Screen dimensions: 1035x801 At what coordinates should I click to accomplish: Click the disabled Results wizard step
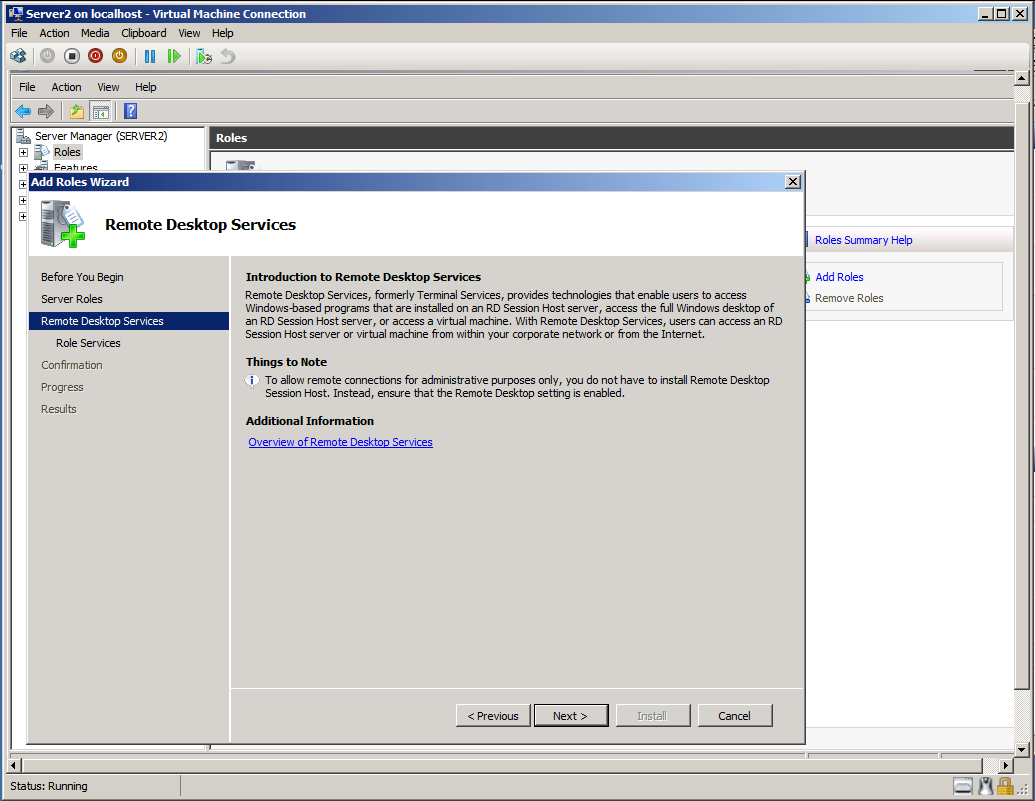coord(59,409)
